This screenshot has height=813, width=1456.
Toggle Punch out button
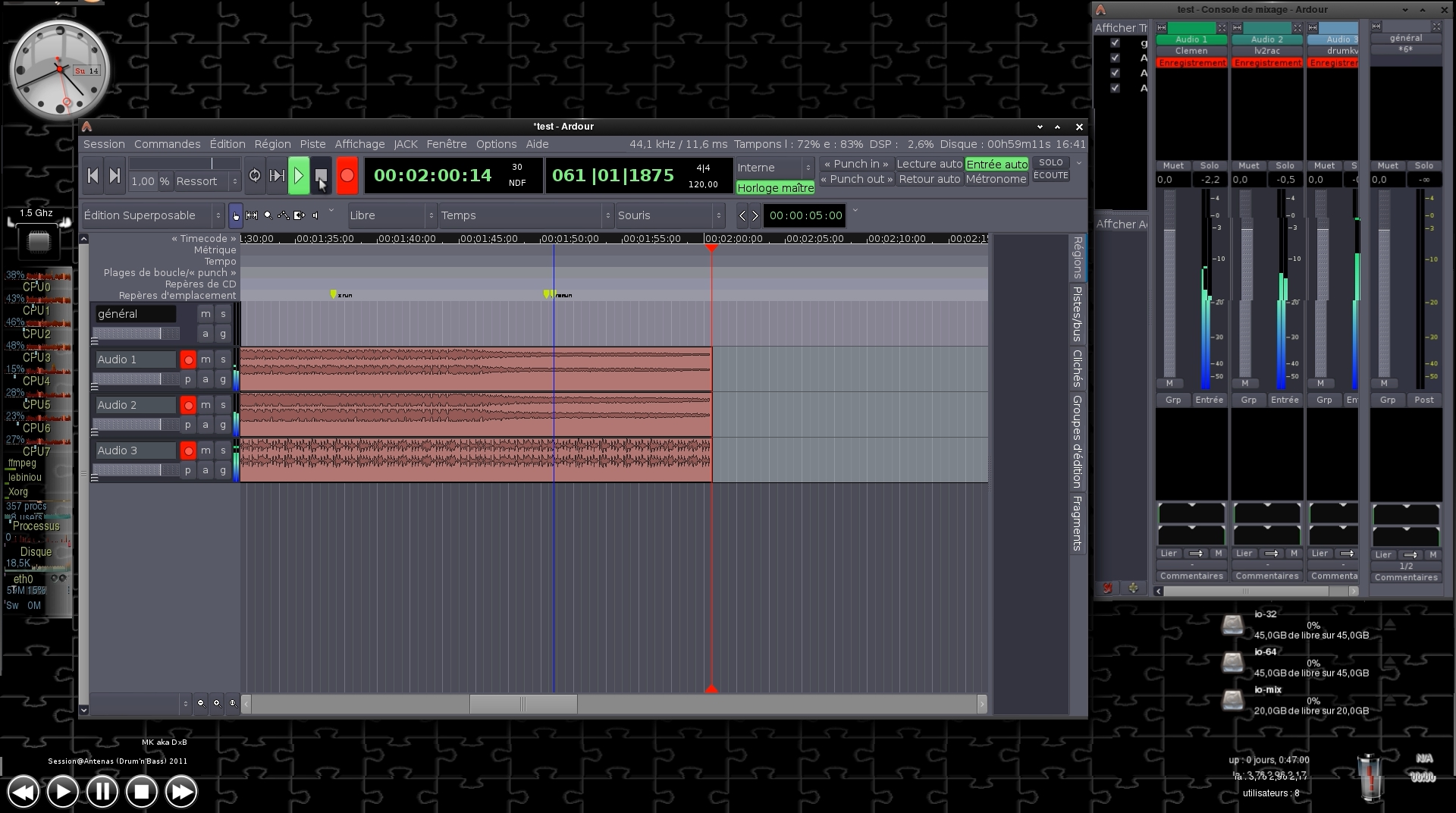856,179
